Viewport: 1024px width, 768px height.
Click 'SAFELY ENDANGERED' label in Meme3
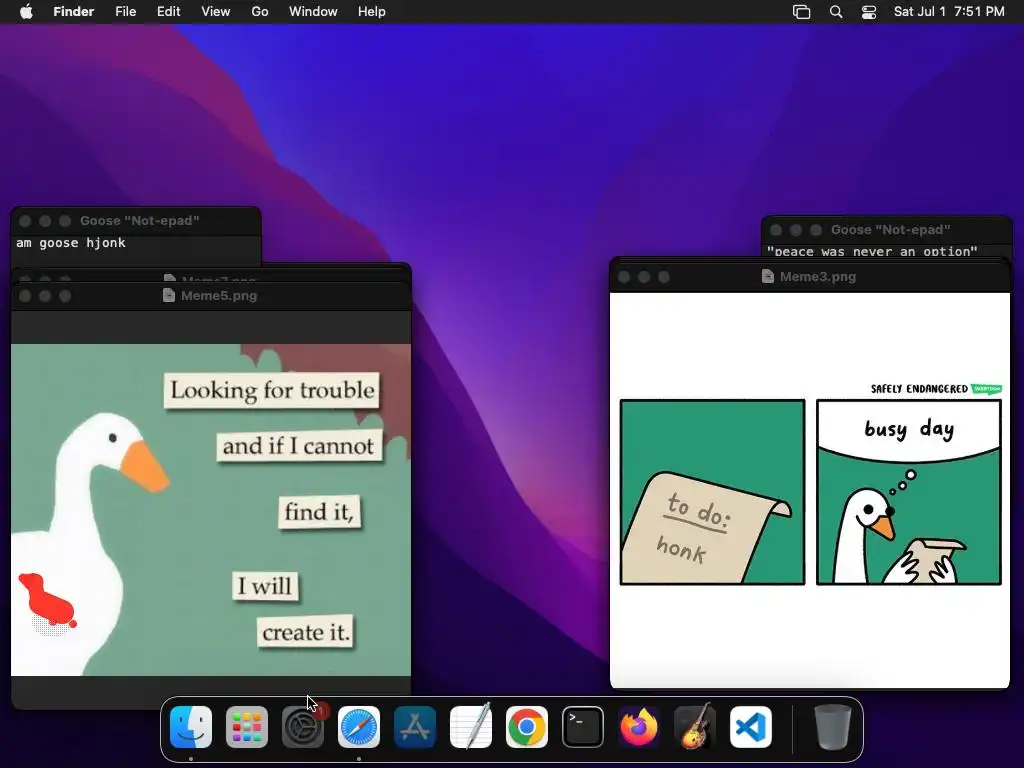(x=919, y=389)
